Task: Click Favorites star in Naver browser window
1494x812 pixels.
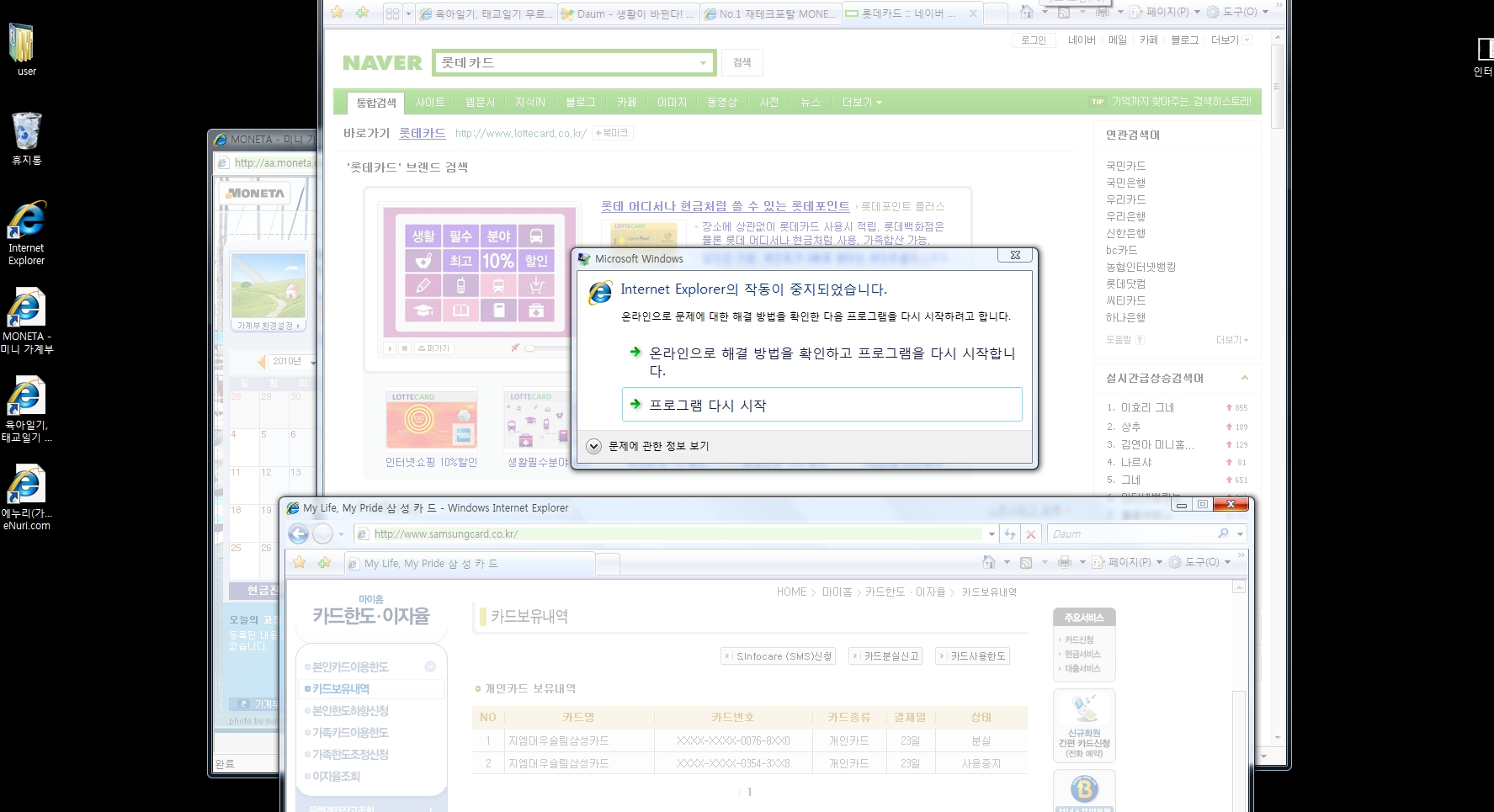Action: tap(338, 13)
